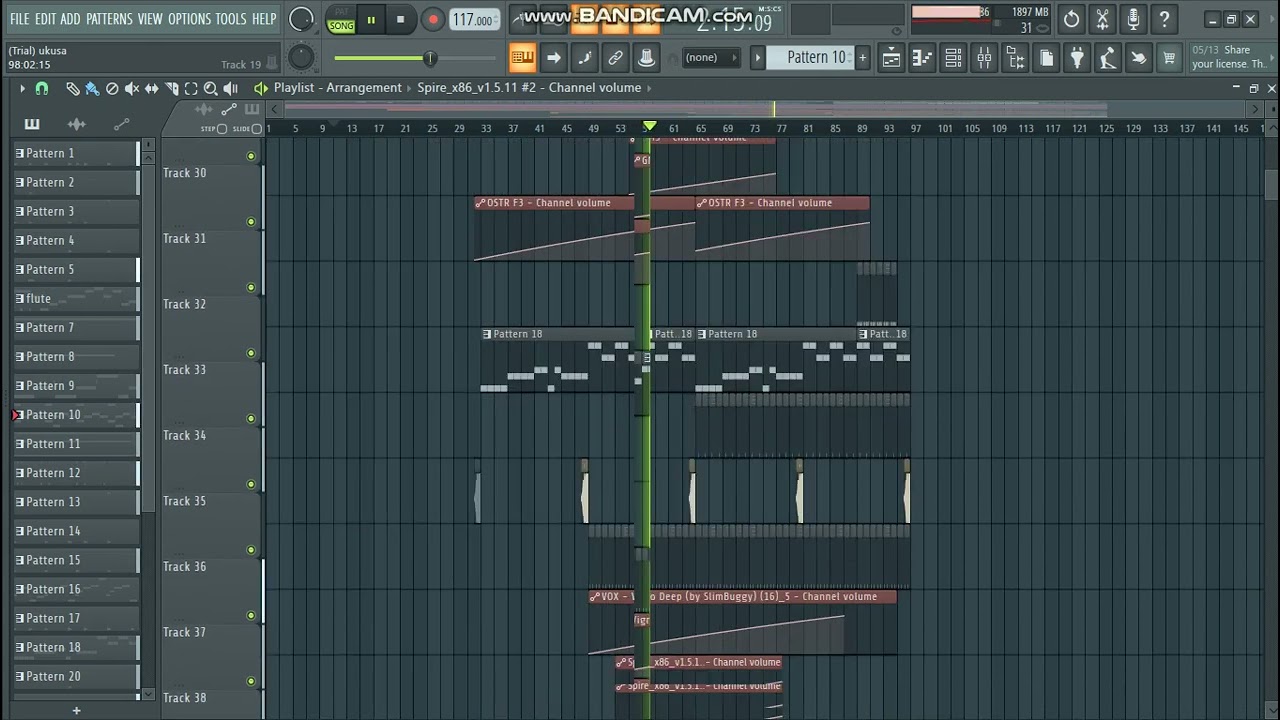
Task: Click the tempo tapper icon
Action: point(1107,59)
